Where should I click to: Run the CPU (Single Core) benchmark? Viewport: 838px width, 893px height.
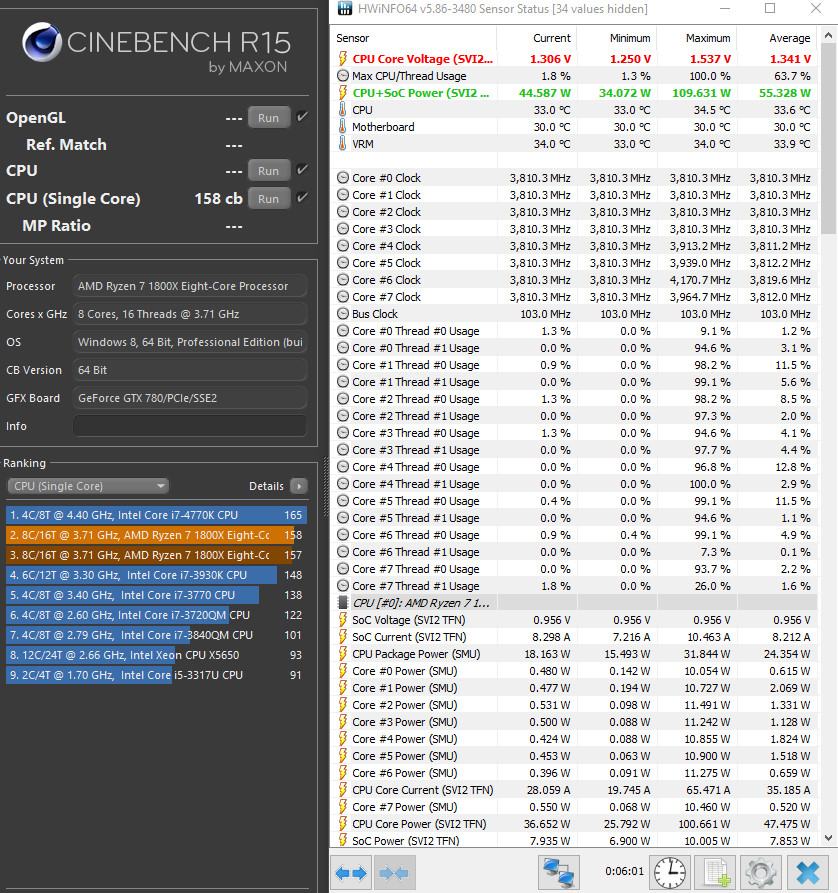coord(268,198)
